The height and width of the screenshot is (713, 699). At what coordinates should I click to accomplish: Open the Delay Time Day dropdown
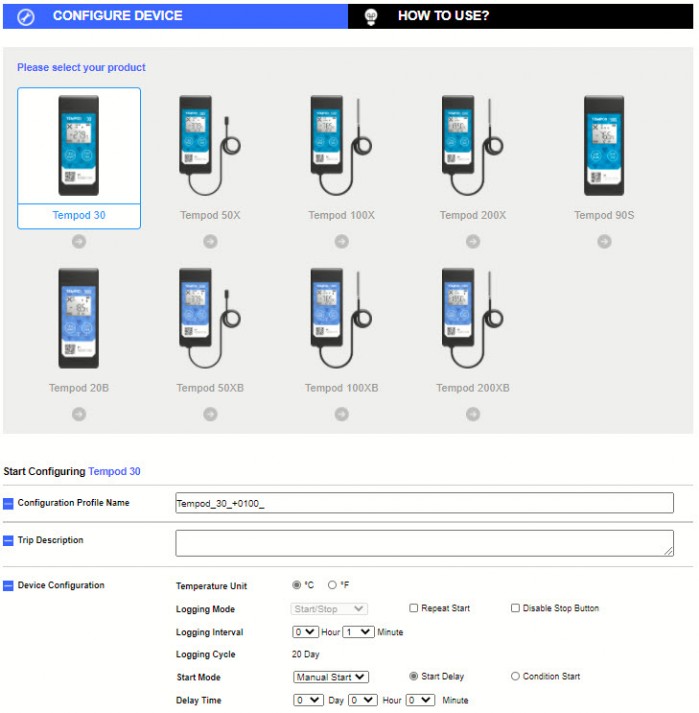pos(308,700)
